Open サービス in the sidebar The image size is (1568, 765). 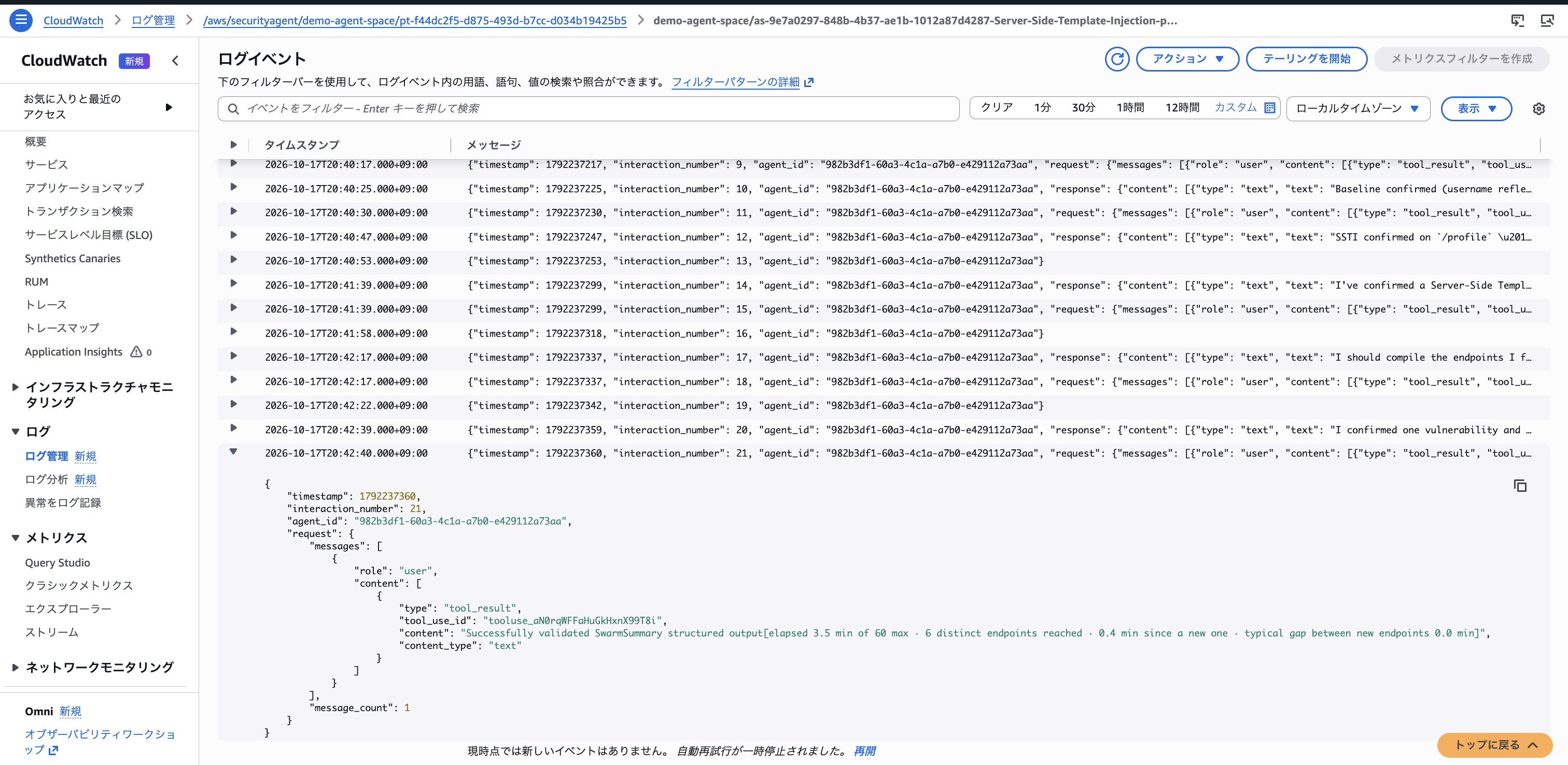tap(46, 164)
